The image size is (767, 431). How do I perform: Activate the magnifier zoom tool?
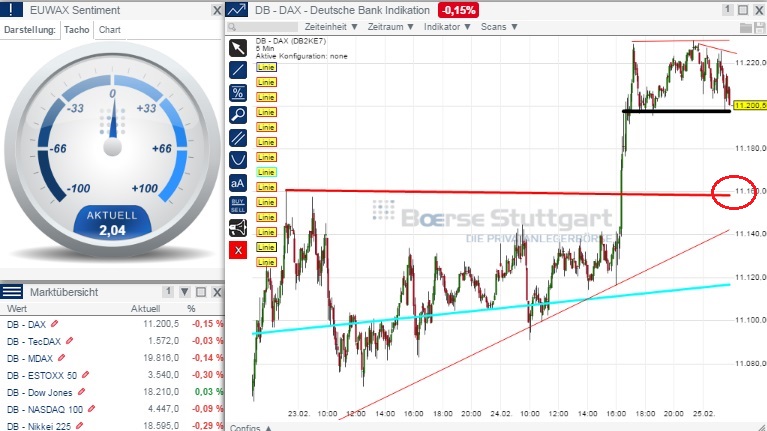(238, 115)
